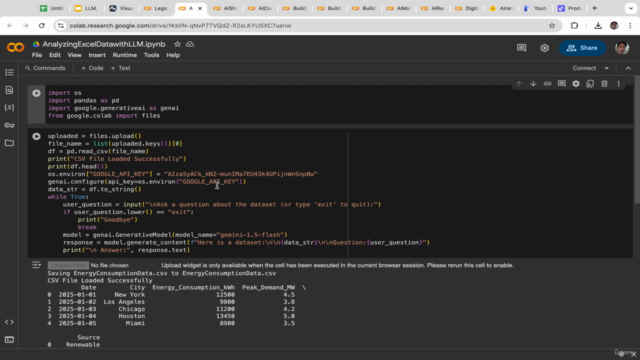Add a new Text cell

(120, 68)
